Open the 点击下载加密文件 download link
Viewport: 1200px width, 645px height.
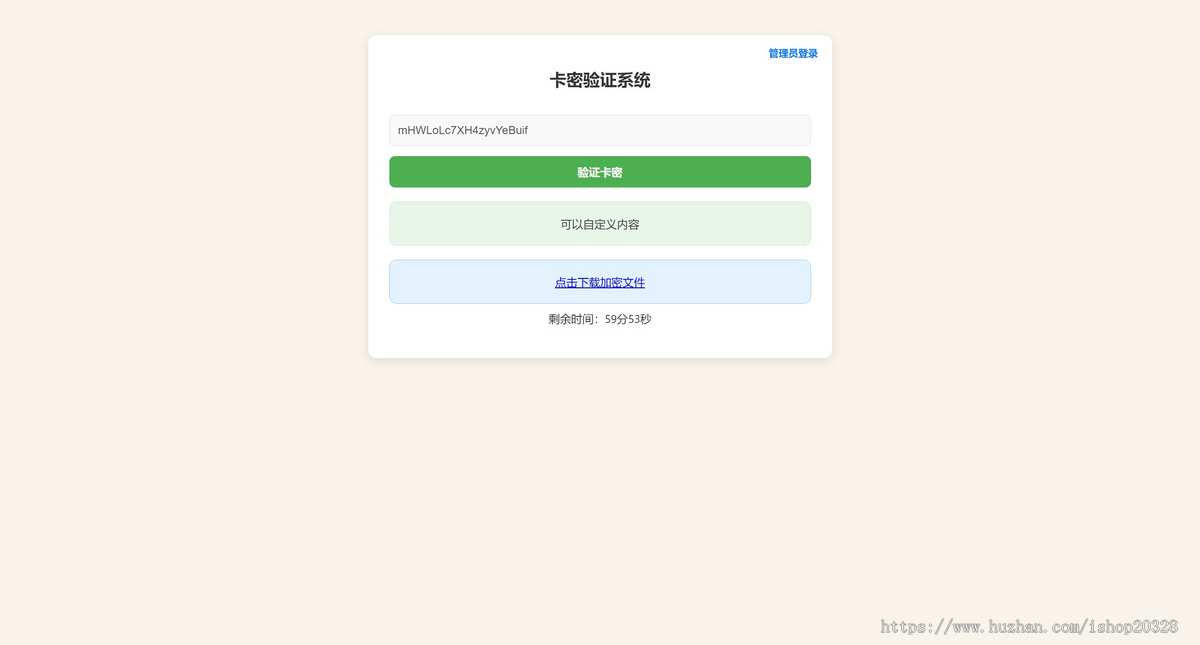tap(600, 283)
